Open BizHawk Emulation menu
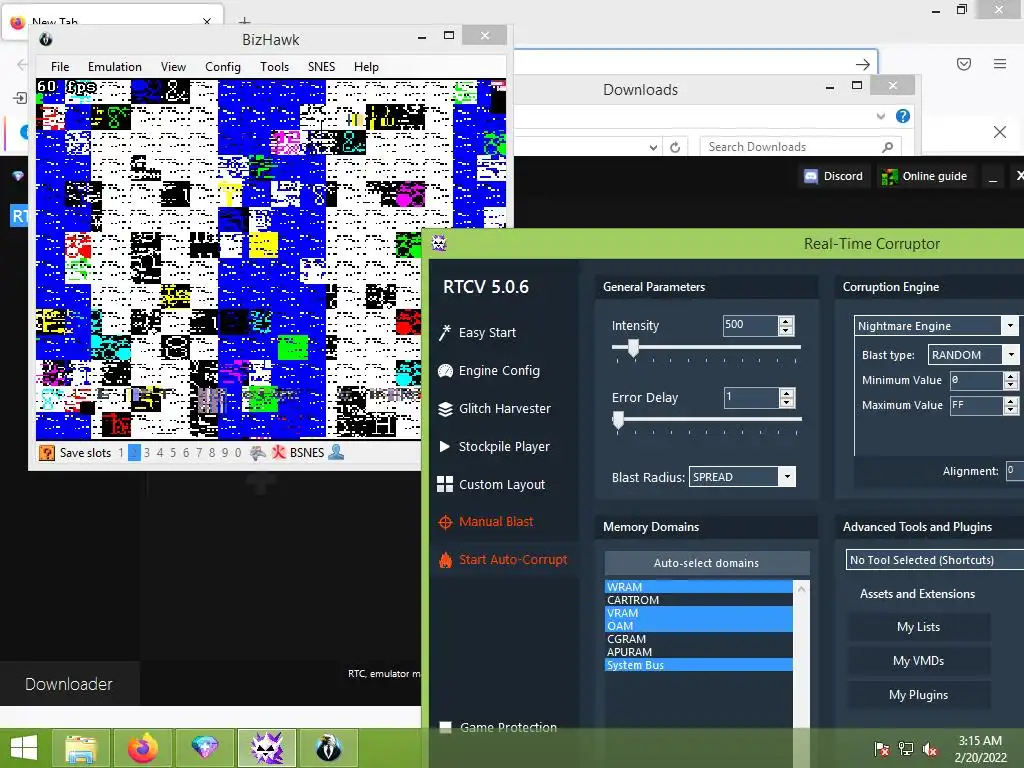The height and width of the screenshot is (768, 1024). coord(115,67)
